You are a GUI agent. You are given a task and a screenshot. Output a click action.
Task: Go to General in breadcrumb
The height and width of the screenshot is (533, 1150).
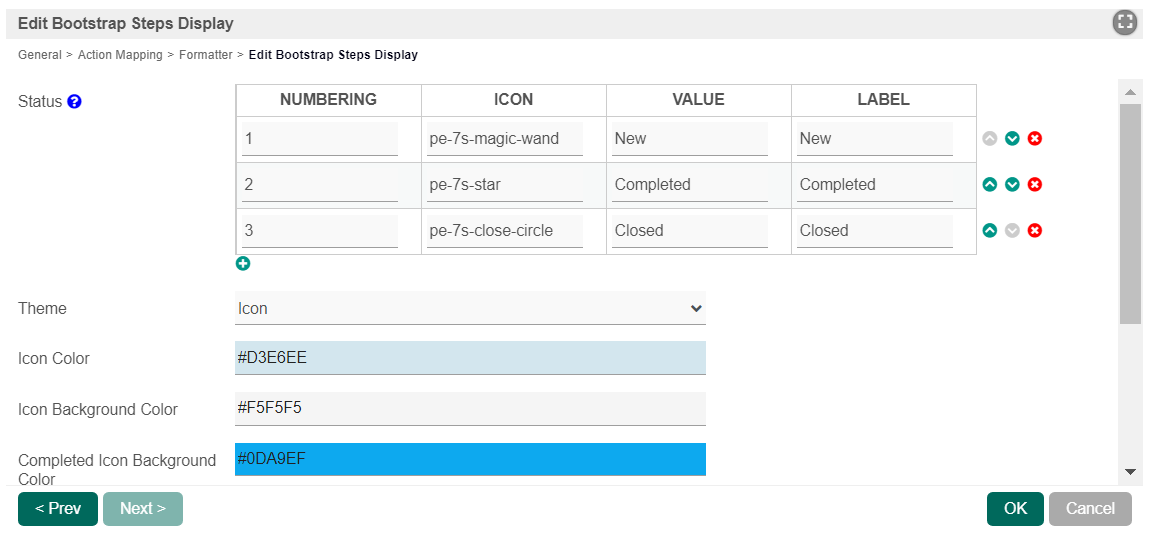(x=40, y=55)
